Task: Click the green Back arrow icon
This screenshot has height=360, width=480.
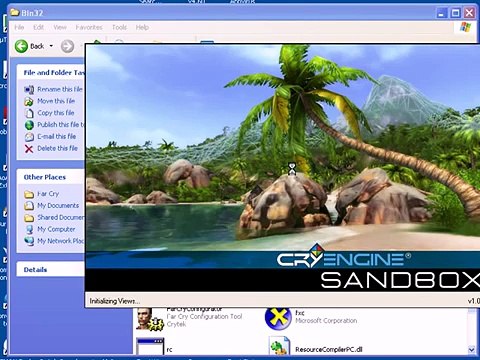Action: 21,46
